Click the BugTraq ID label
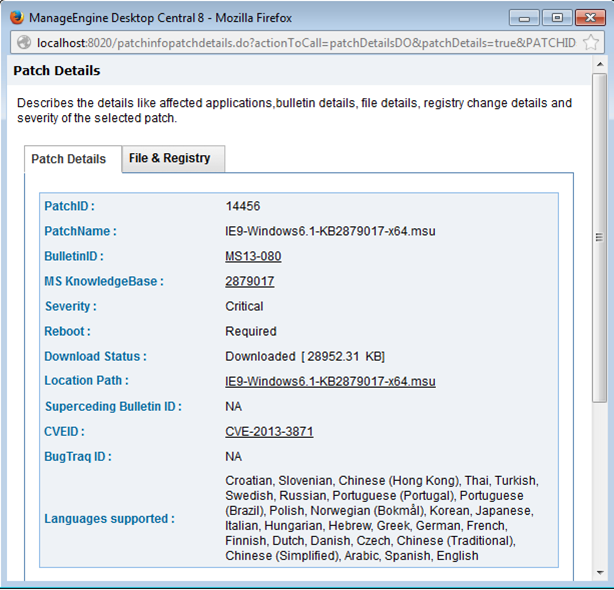 78,456
